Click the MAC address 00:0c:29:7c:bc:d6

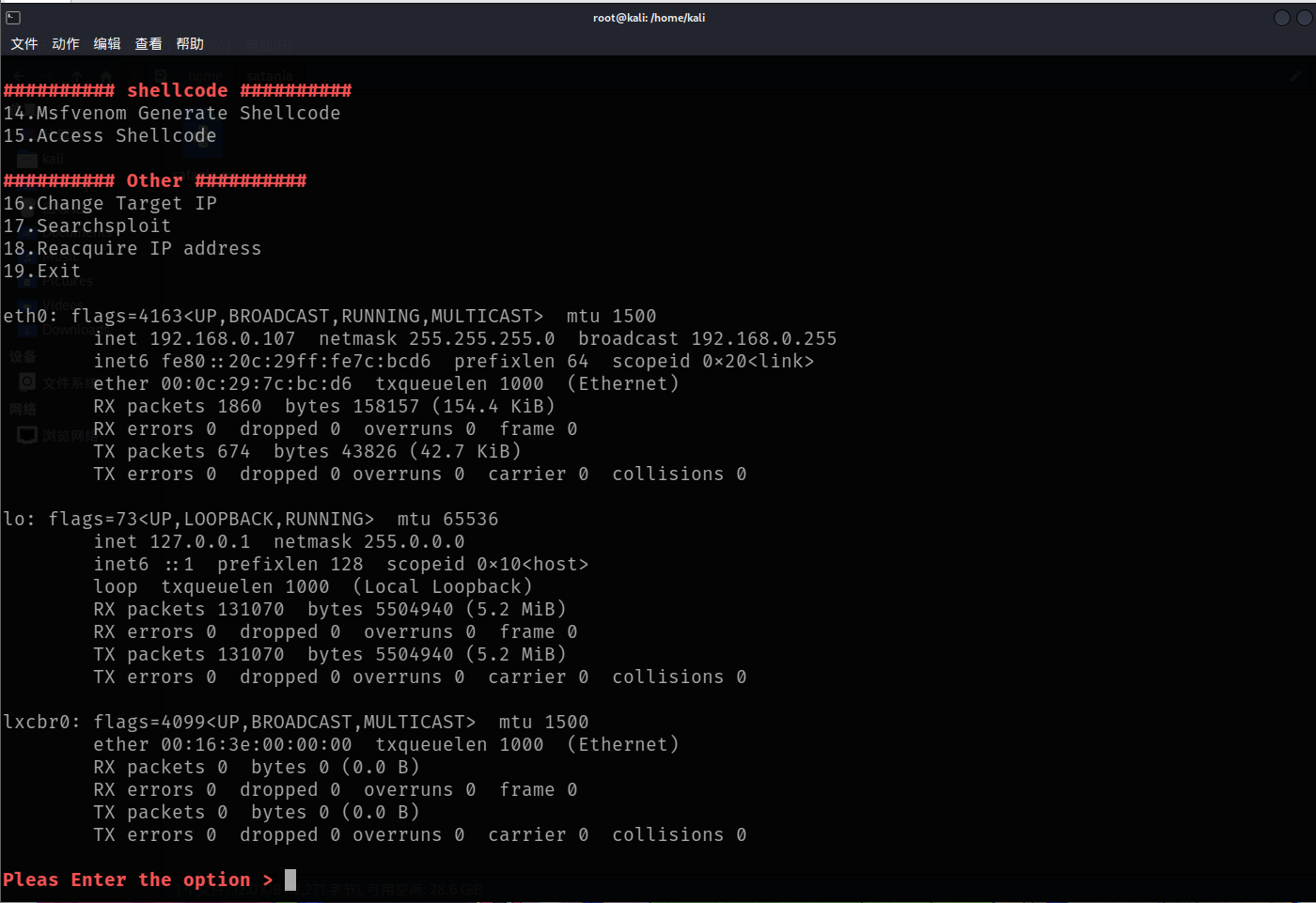[257, 383]
